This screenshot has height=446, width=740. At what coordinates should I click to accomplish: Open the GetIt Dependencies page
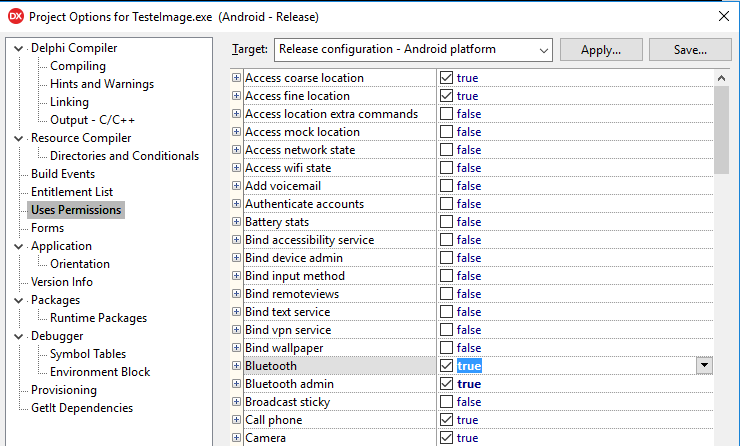[x=82, y=408]
